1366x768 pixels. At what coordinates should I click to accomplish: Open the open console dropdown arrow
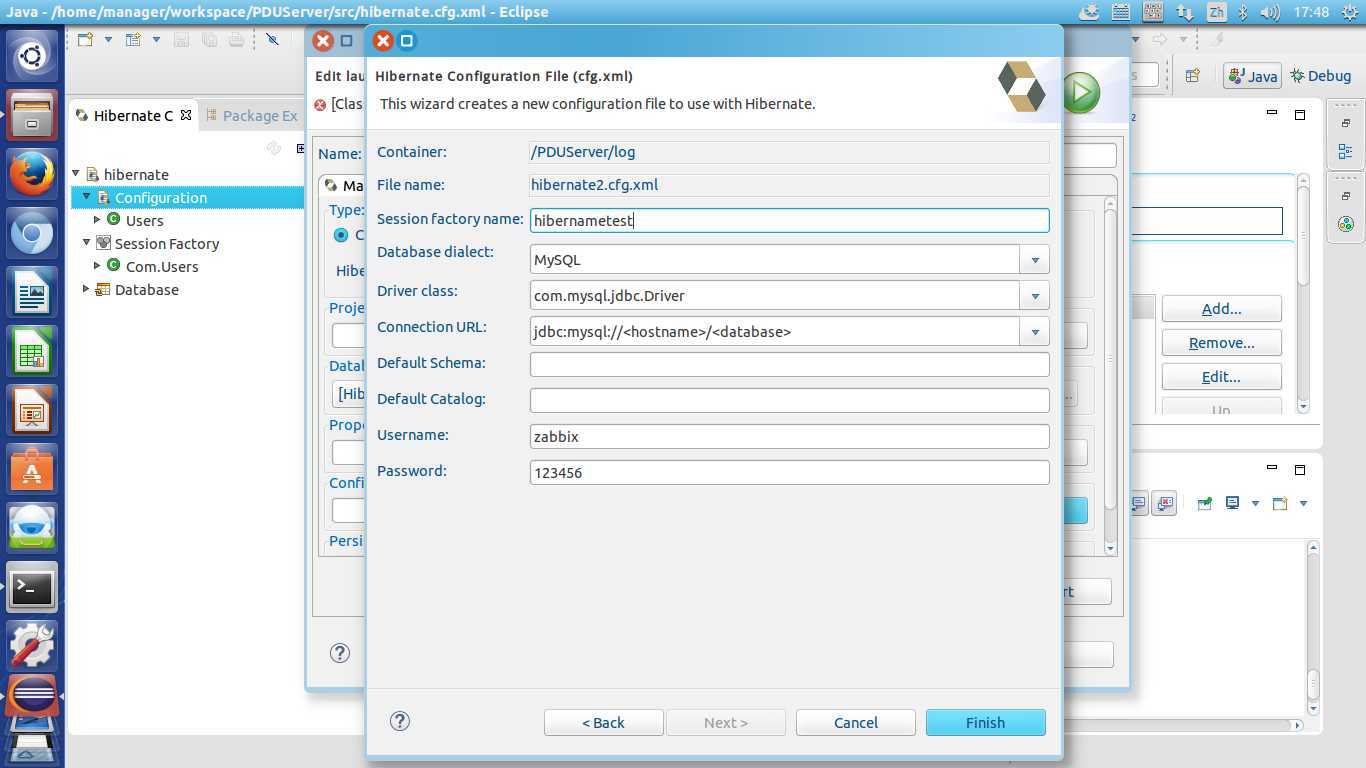[1303, 503]
